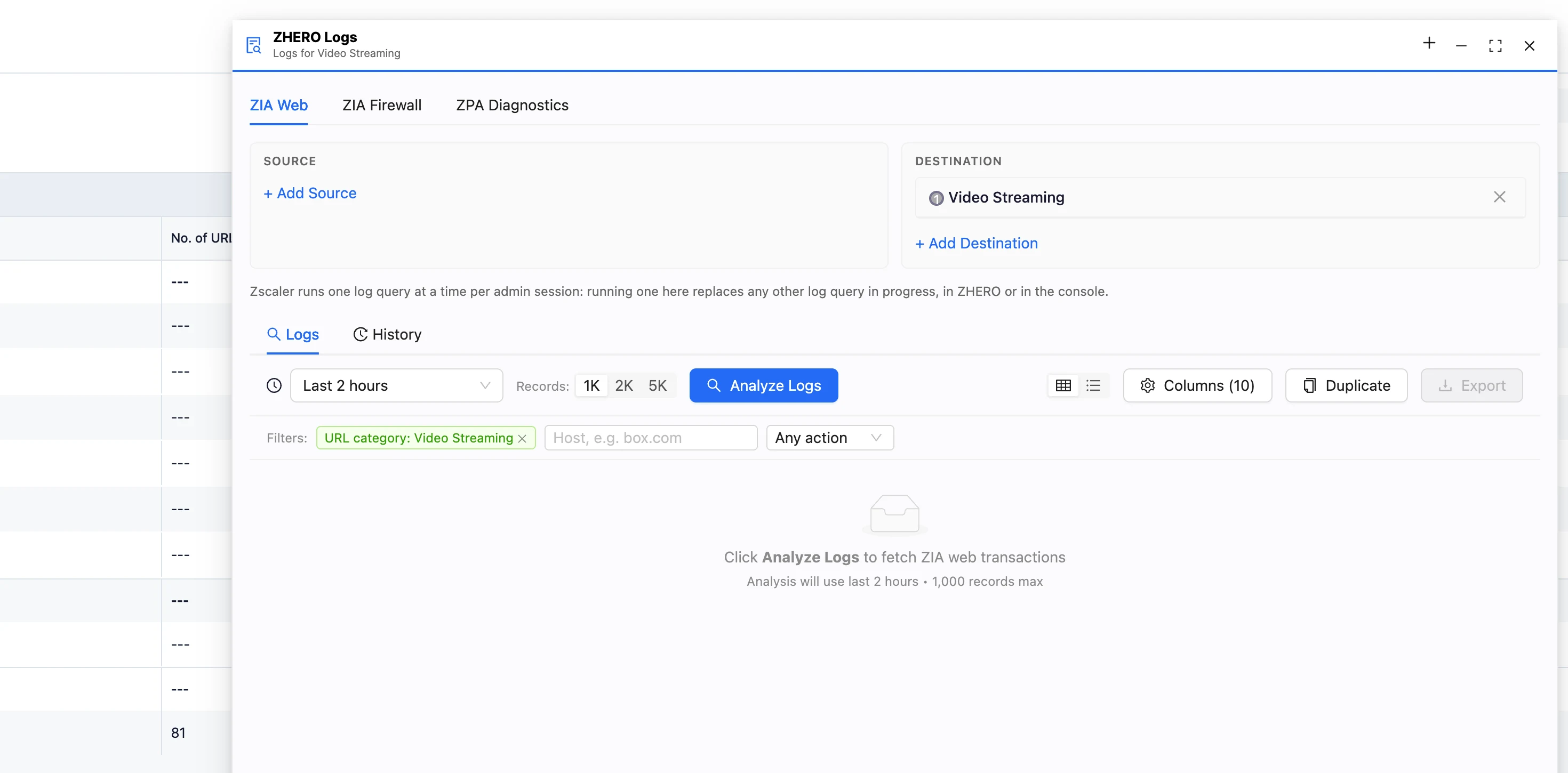Image resolution: width=1568 pixels, height=773 pixels.
Task: Open the Last 2 hours time dropdown
Action: pos(396,385)
